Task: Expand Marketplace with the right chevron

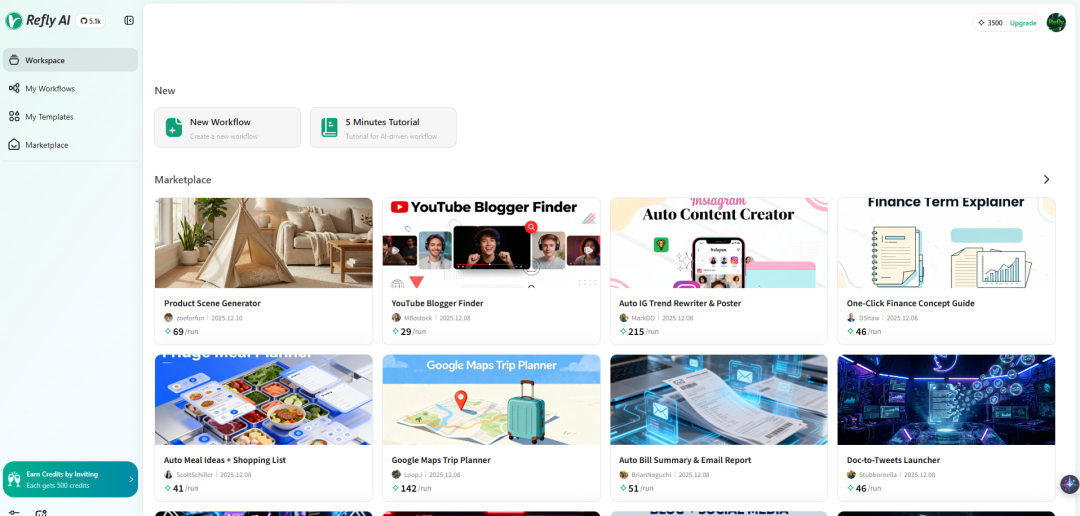Action: [x=1046, y=179]
